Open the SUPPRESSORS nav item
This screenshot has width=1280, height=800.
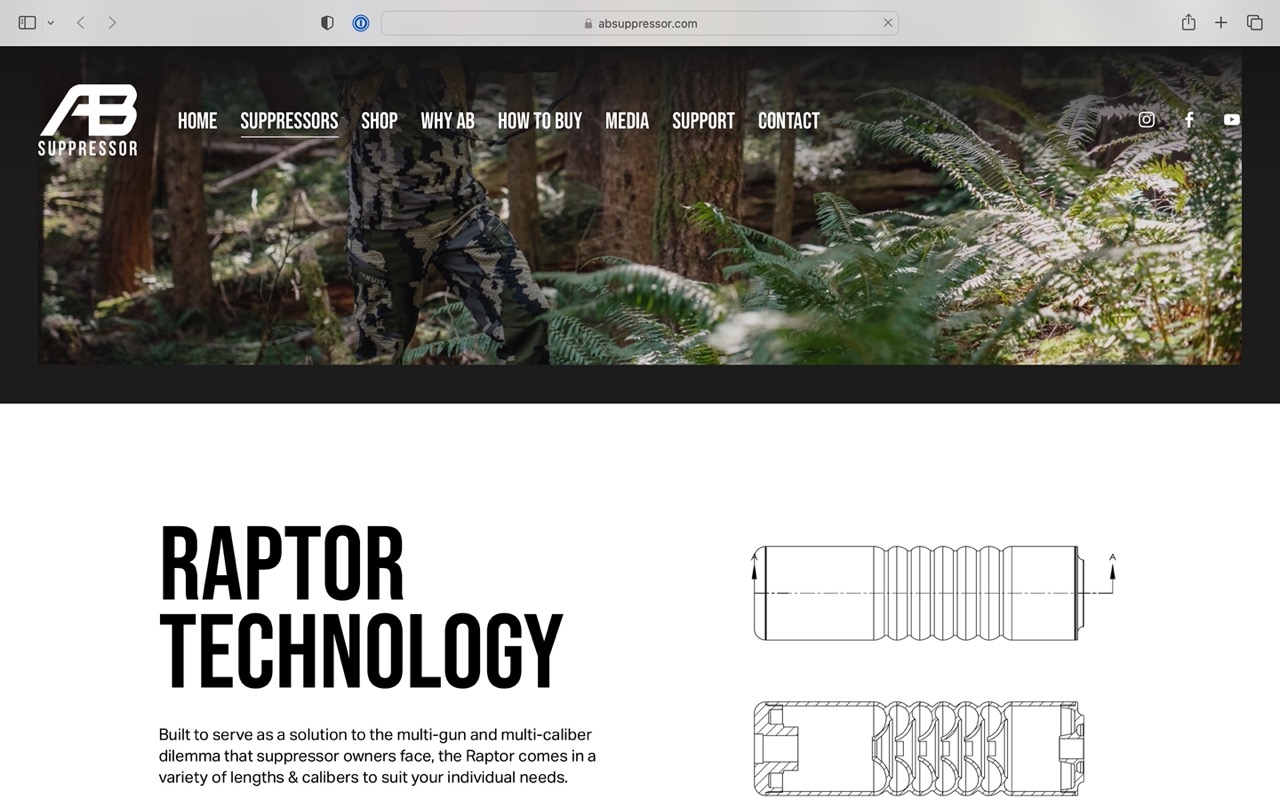[289, 121]
